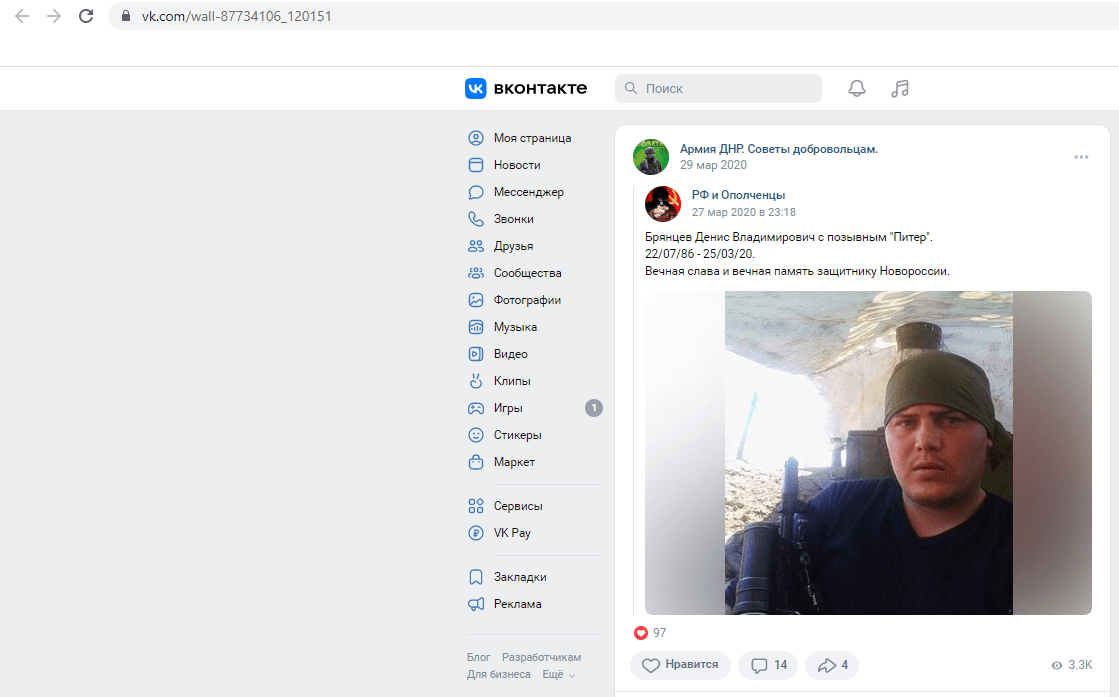Open the Сервисы grid icon
Screen dimensions: 1119x697
(x=476, y=506)
